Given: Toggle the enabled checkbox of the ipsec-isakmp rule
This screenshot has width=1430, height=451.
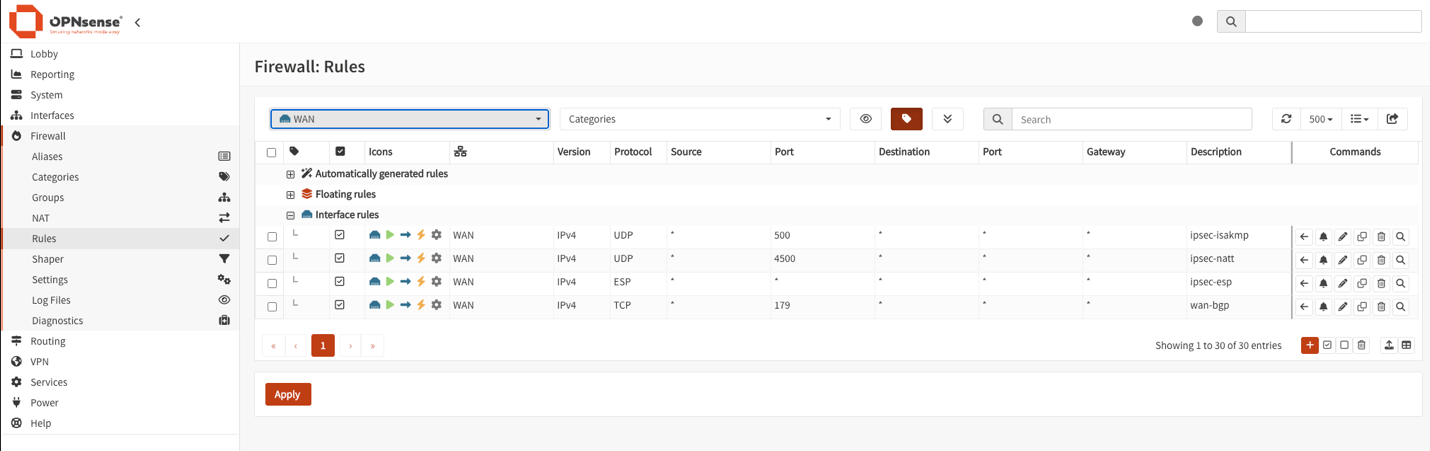Looking at the screenshot, I should click(340, 235).
